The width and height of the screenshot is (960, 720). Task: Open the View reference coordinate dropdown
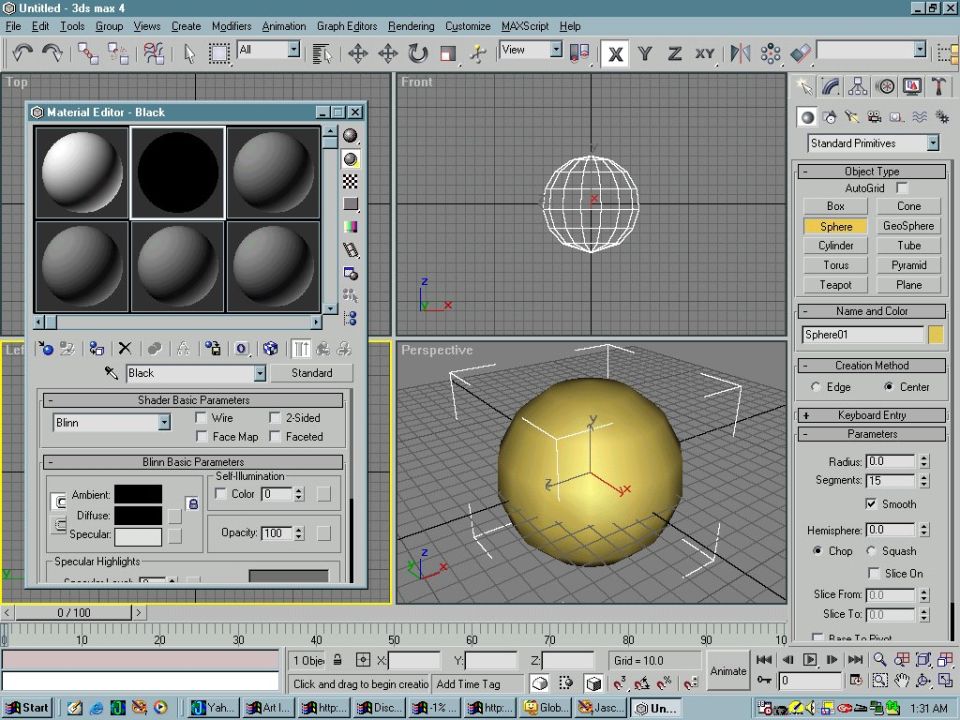click(555, 49)
